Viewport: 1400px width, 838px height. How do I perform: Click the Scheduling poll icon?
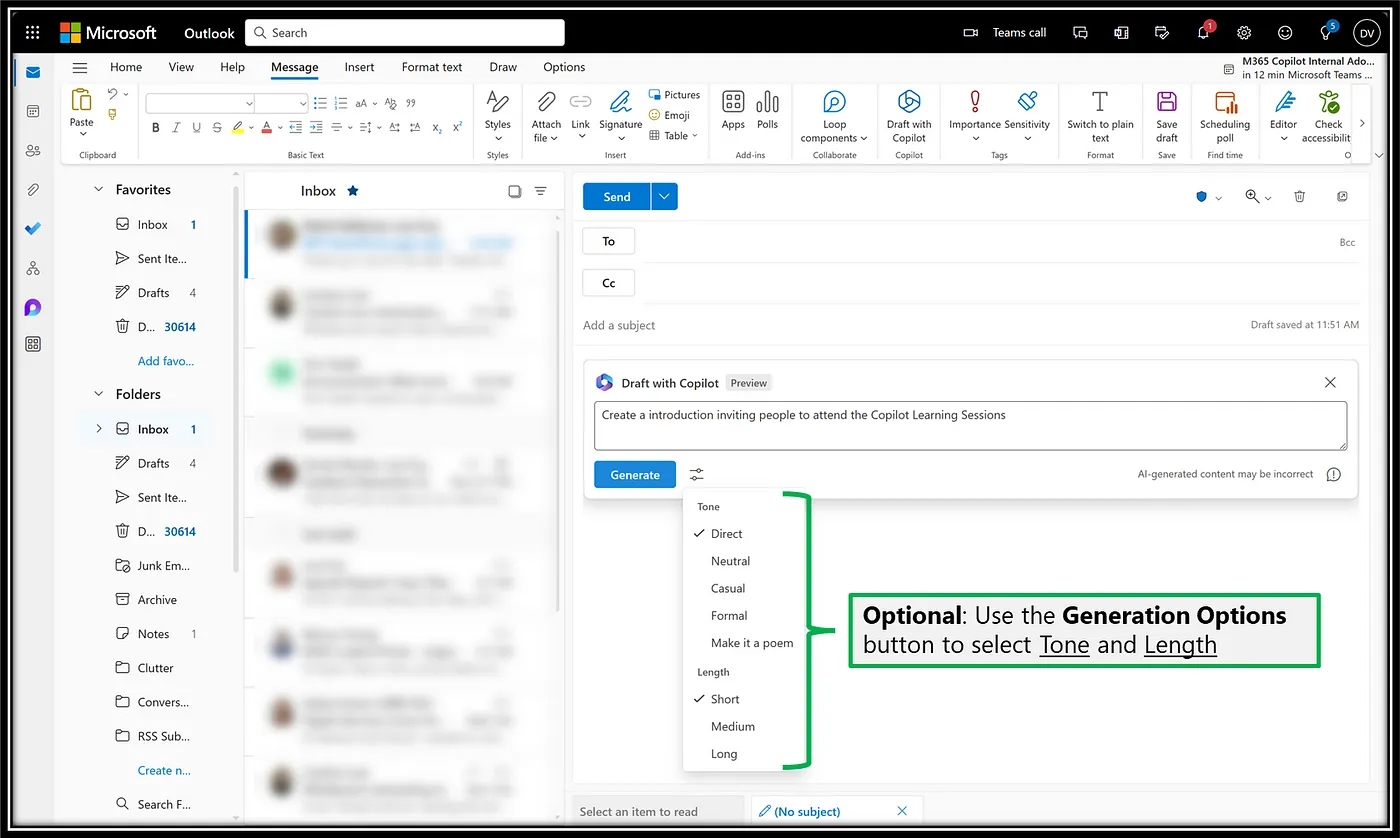[x=1225, y=103]
